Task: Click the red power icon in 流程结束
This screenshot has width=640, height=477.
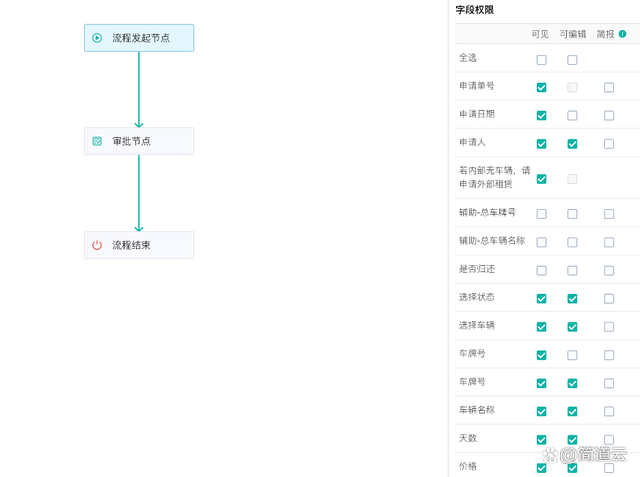Action: (97, 245)
